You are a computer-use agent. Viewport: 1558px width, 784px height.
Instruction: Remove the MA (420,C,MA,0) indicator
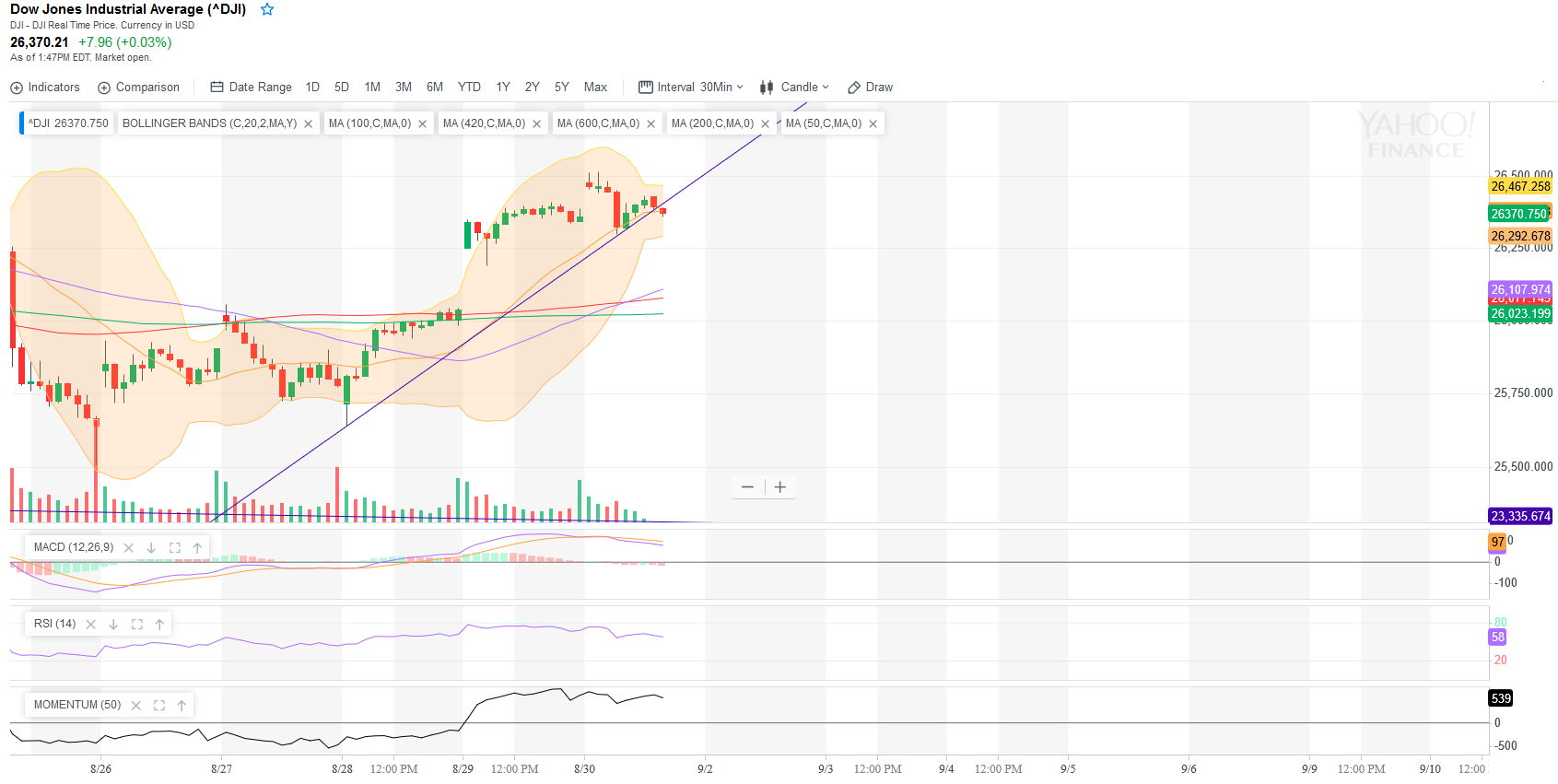537,124
